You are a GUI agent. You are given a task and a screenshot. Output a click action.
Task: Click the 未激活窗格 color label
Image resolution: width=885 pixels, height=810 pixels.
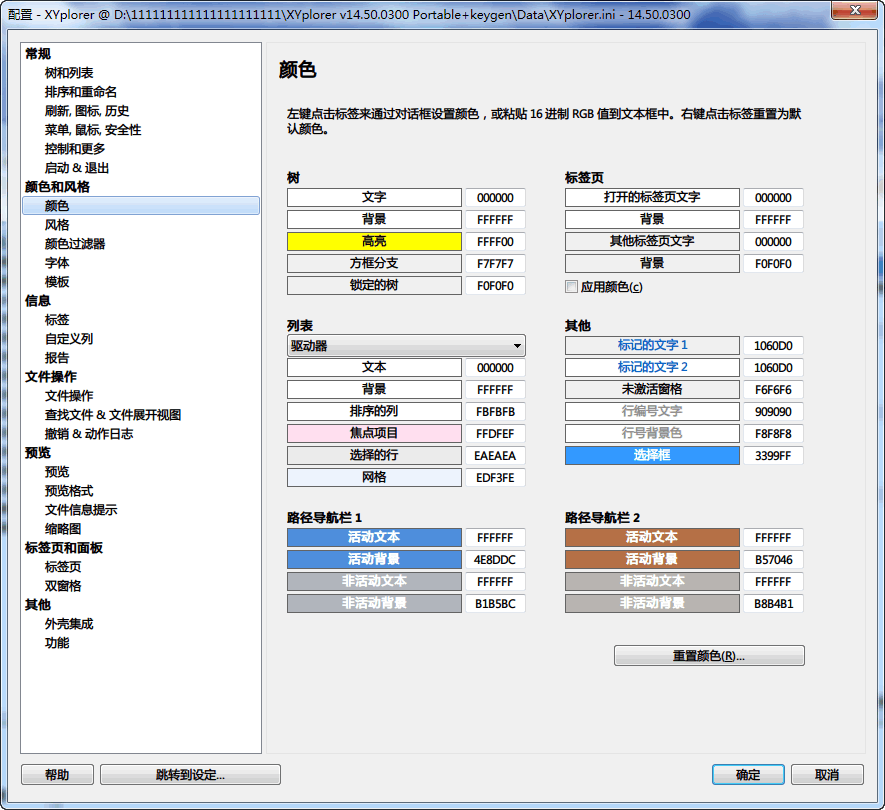pos(652,389)
